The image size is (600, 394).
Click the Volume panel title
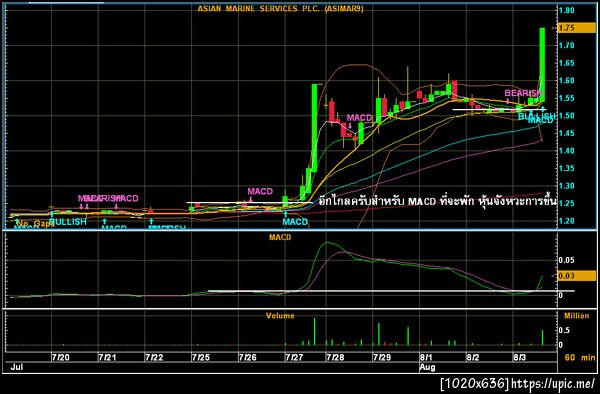point(280,316)
